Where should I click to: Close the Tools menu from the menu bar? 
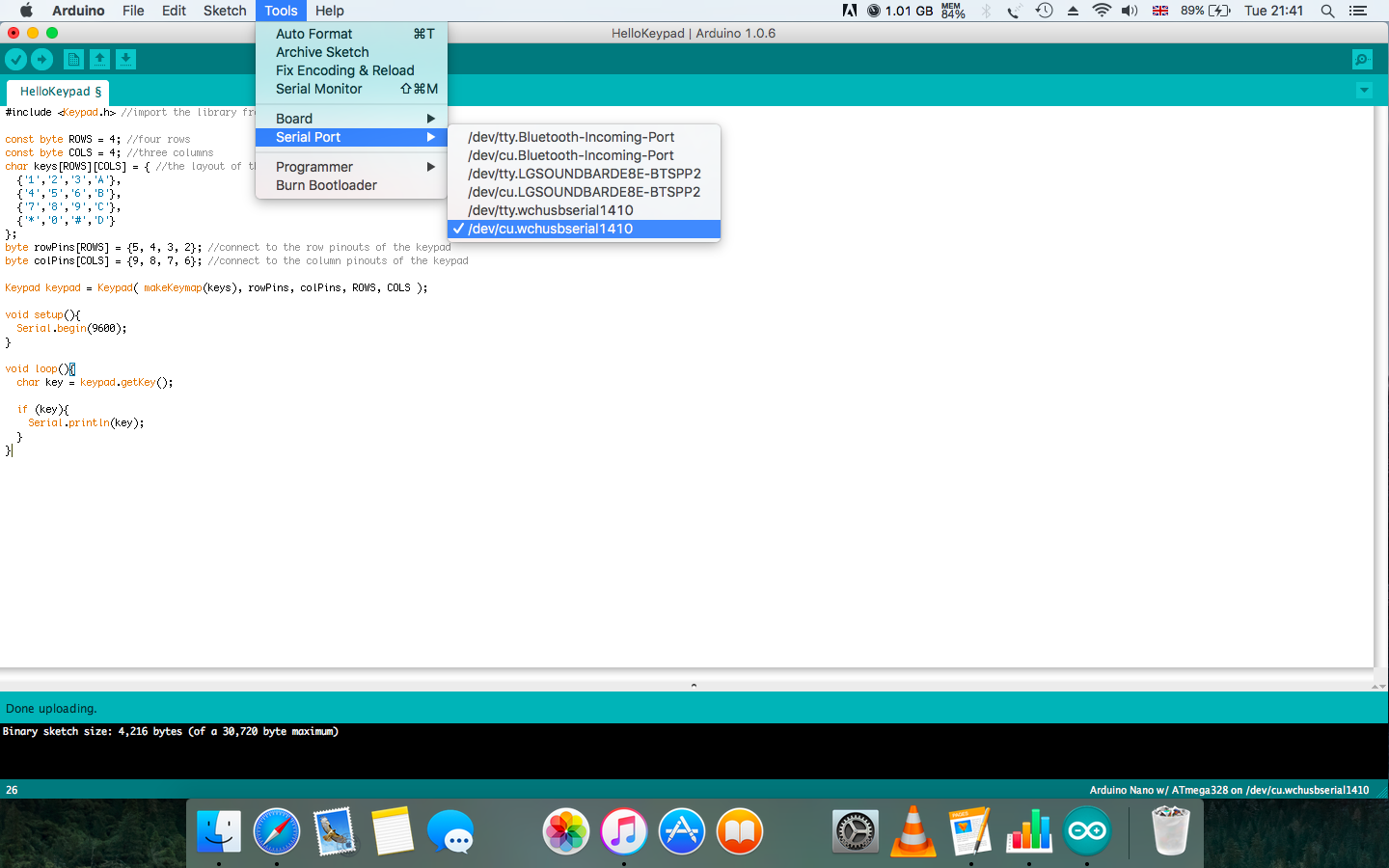pos(281,11)
